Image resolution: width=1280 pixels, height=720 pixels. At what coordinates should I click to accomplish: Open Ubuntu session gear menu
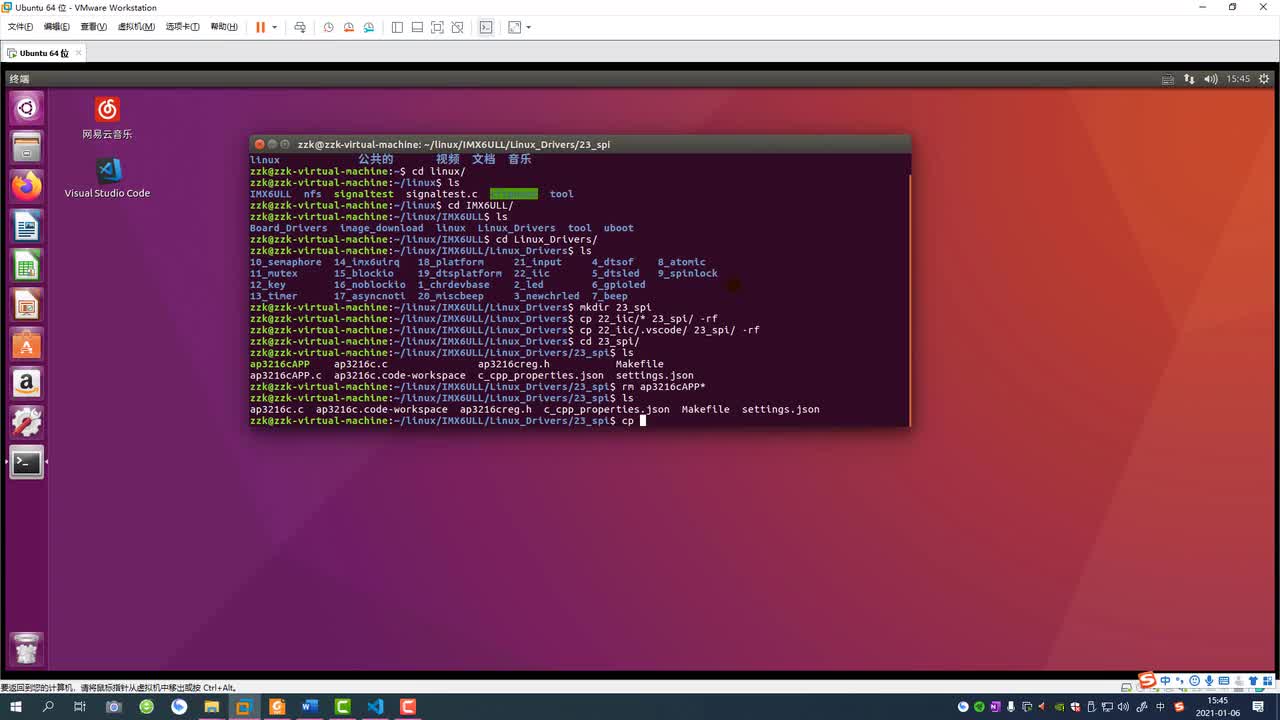pyautogui.click(x=1265, y=78)
